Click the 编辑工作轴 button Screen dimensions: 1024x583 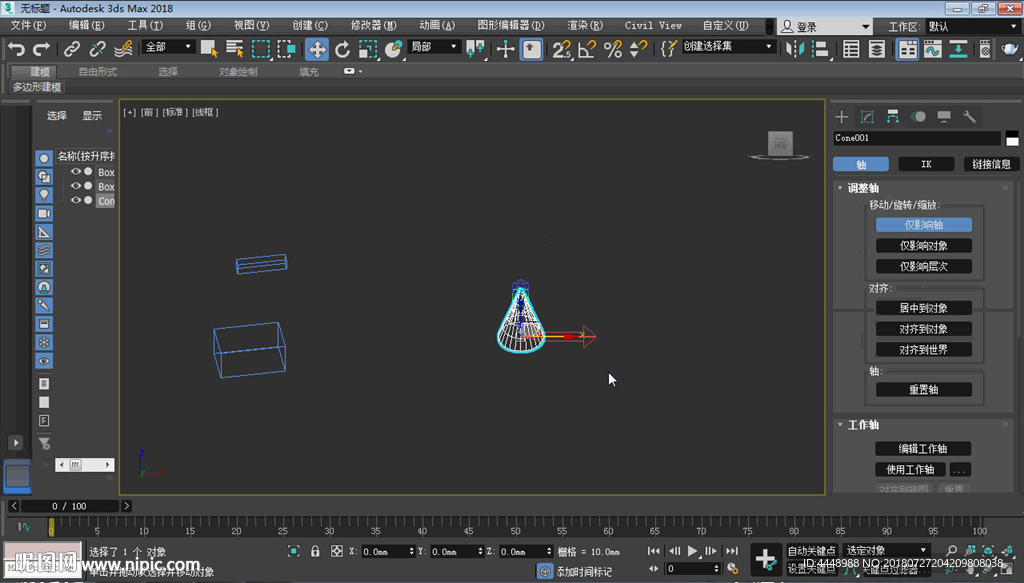point(923,449)
